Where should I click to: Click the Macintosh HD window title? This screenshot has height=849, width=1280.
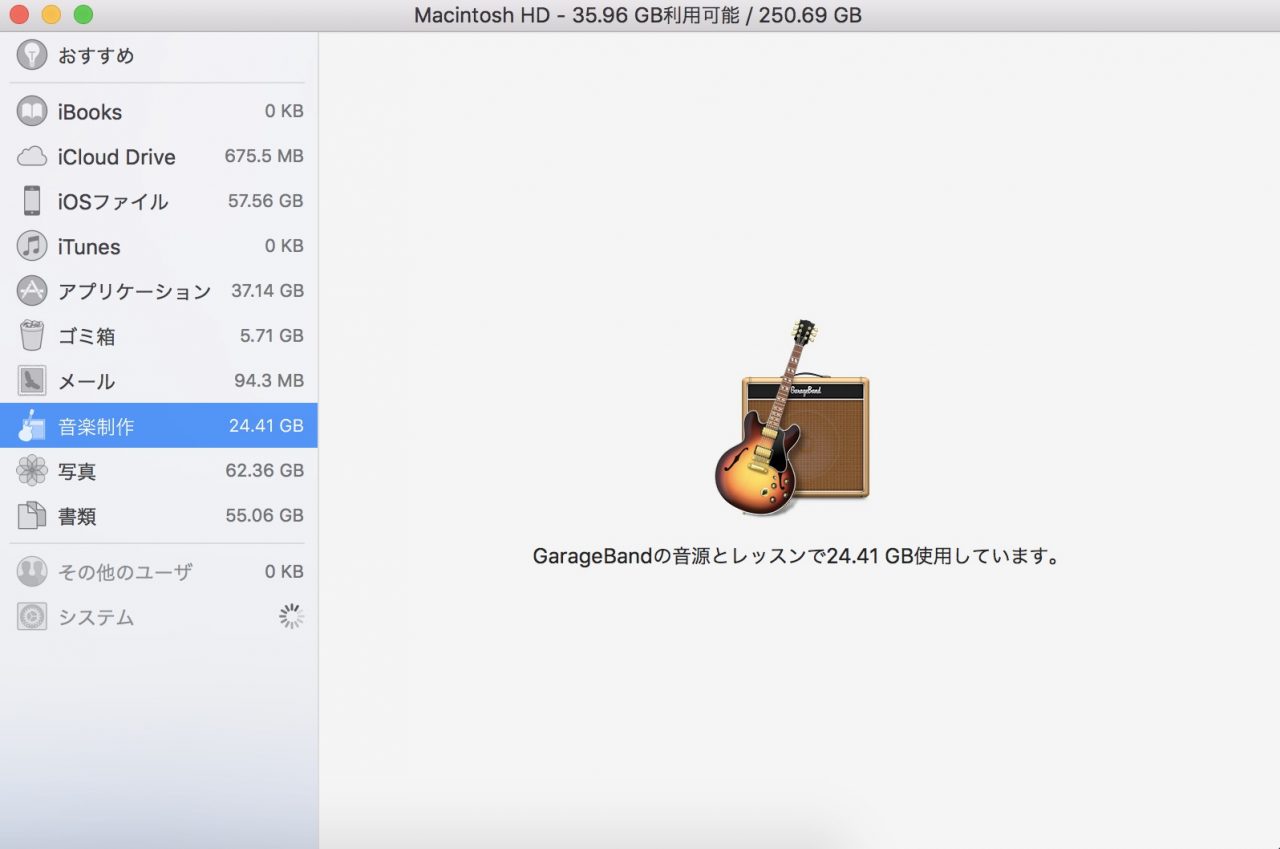tap(638, 15)
